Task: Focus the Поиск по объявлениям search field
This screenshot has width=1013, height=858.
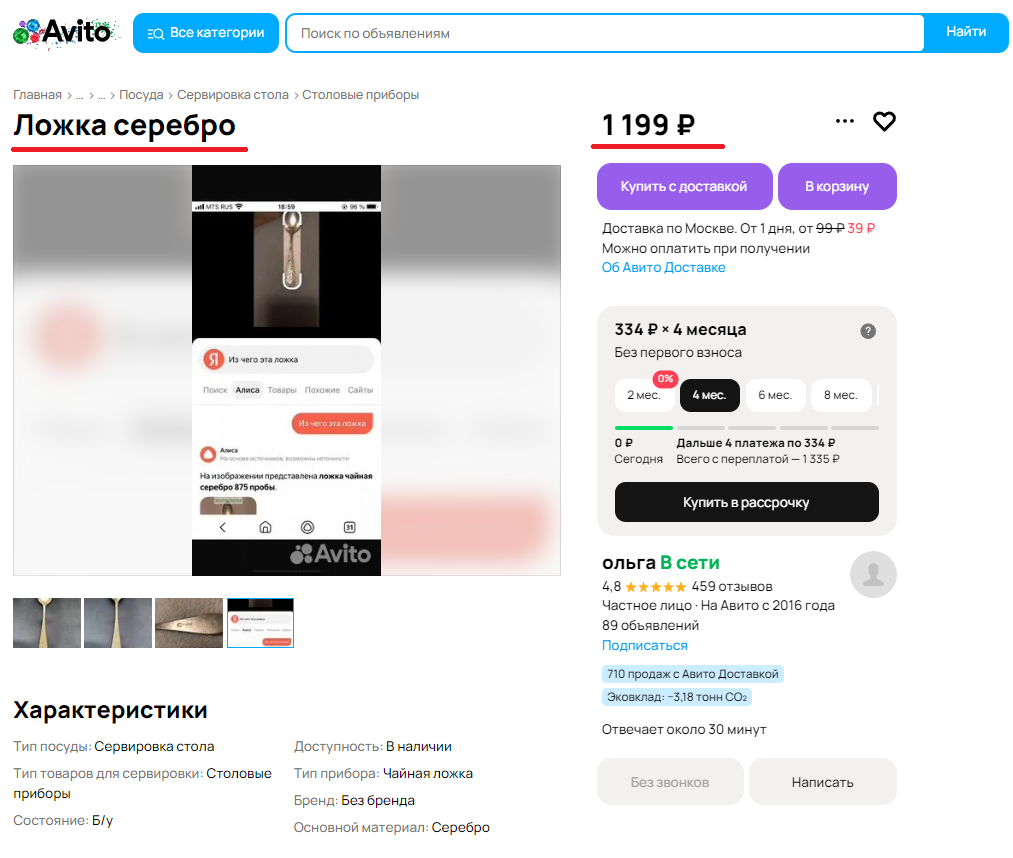Action: tap(605, 33)
